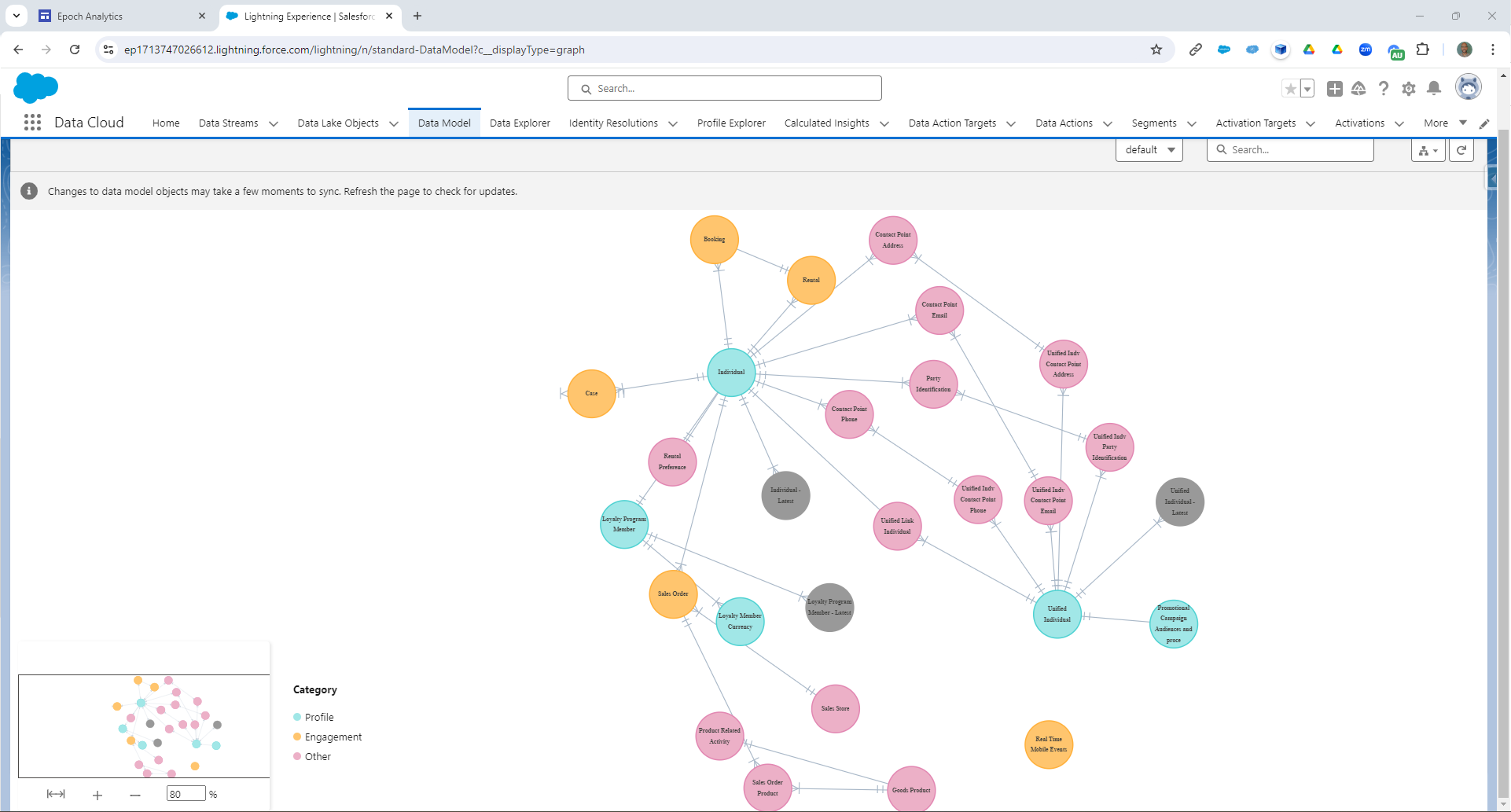Open the Global Actions plus icon
Viewport: 1511px width, 812px height.
tap(1335, 89)
